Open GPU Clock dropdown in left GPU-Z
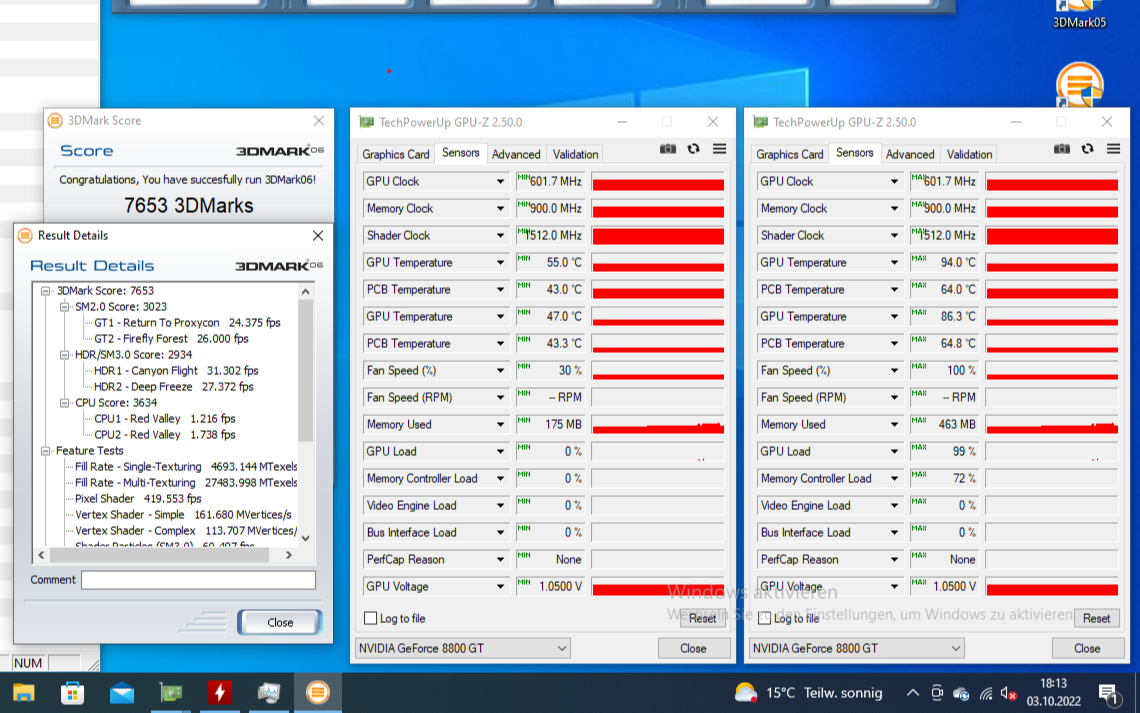The image size is (1140, 713). [x=500, y=182]
